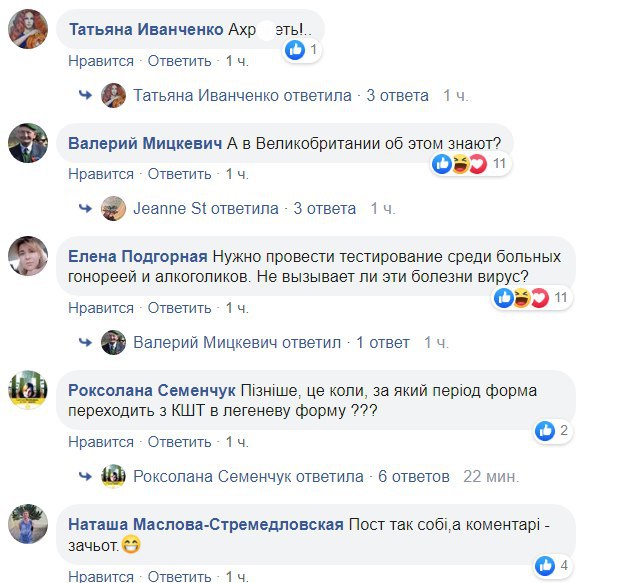Image resolution: width=617 pixels, height=583 pixels.
Task: Click Ответить under Татьяна Иванченко's comment
Action: coord(179,61)
